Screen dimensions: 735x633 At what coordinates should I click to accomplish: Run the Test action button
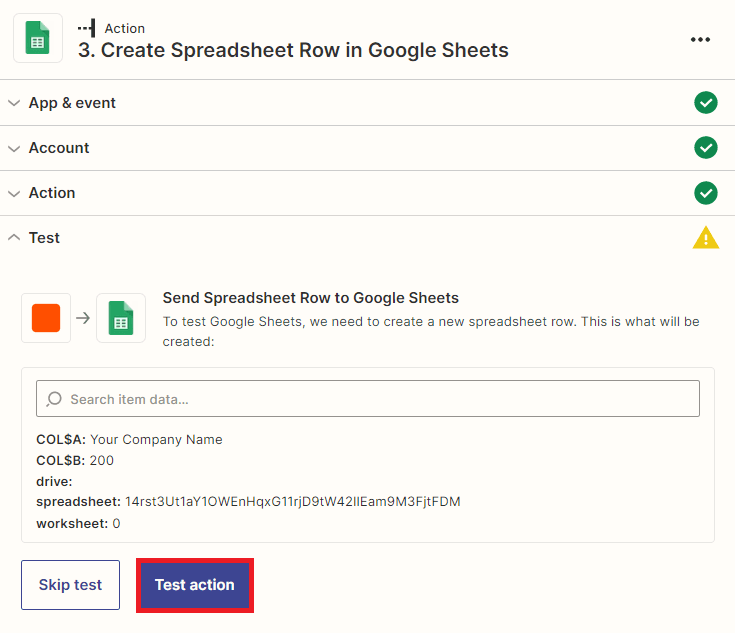[x=194, y=585]
